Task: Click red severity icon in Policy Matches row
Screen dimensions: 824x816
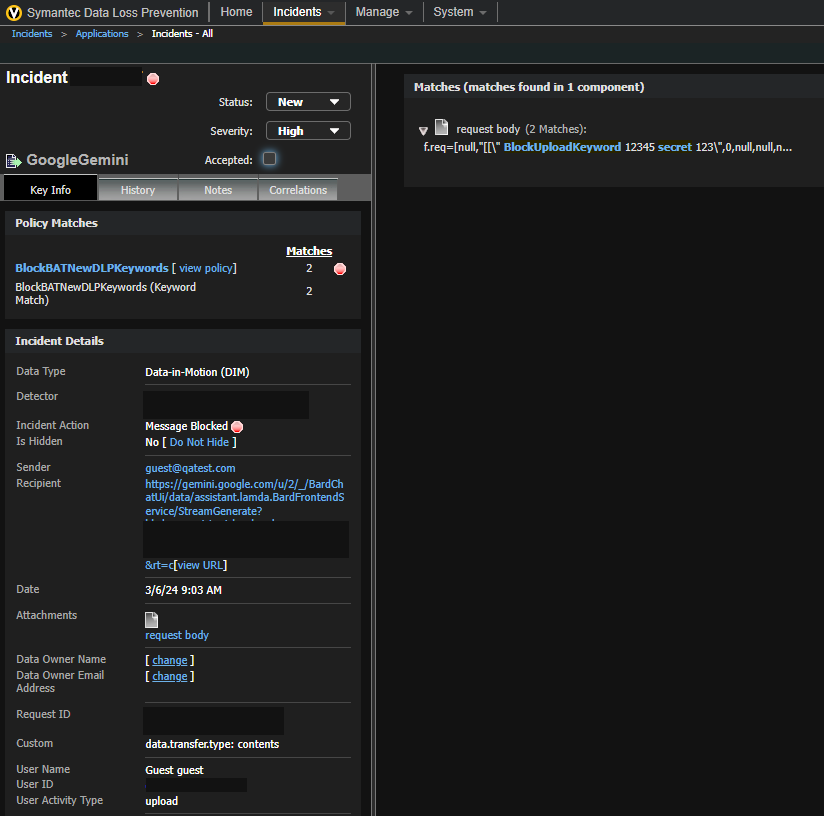Action: 340,269
